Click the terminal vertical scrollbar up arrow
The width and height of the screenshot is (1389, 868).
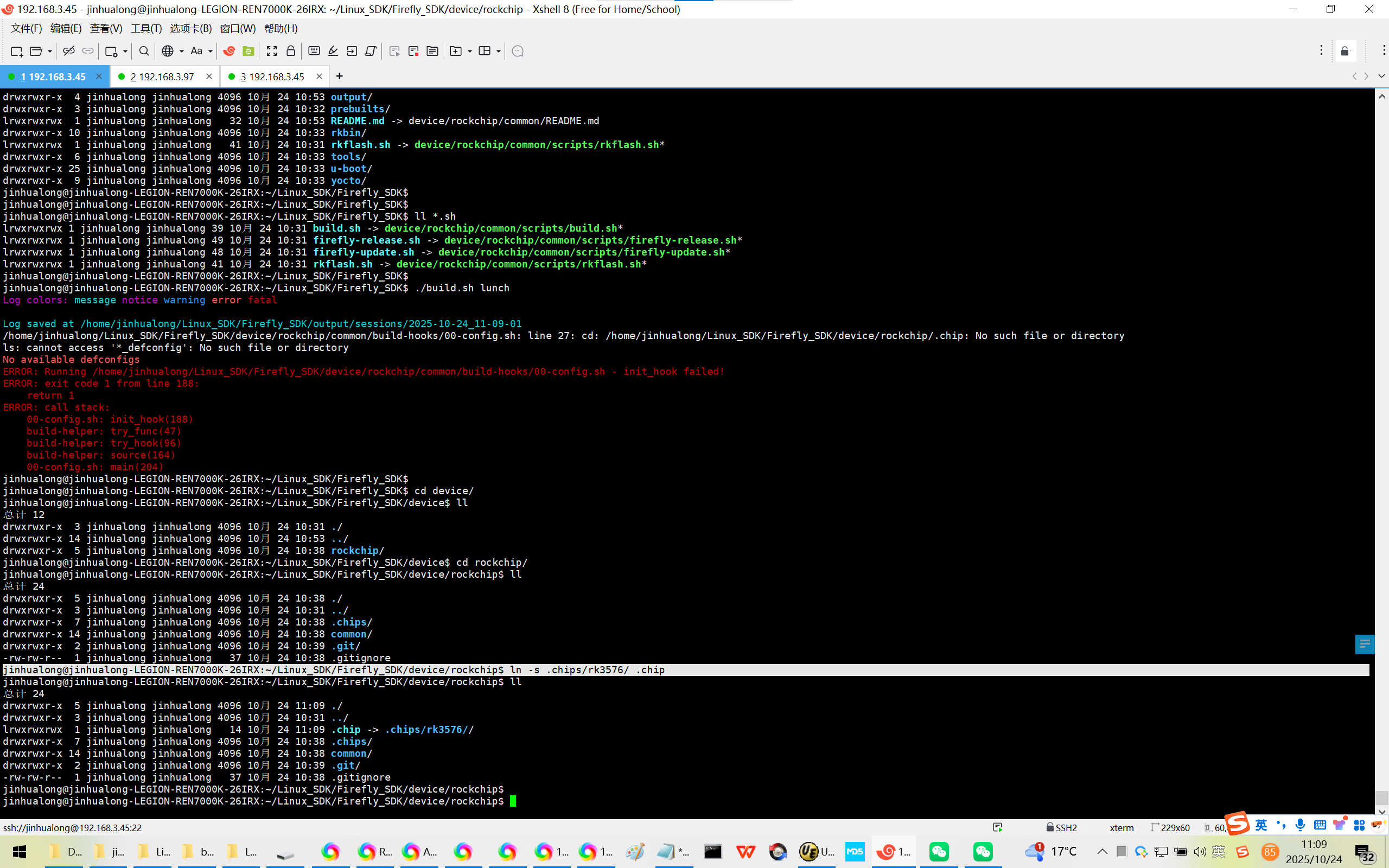pyautogui.click(x=1381, y=97)
